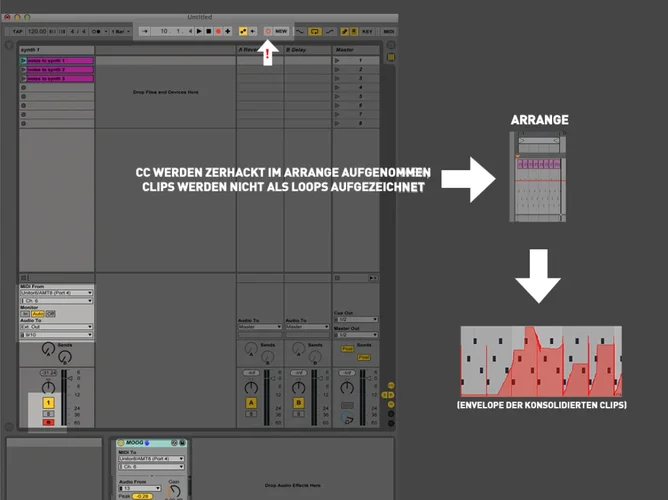Open A Reverb Audio To Master dropdown
This screenshot has height=500, width=668.
click(260, 327)
